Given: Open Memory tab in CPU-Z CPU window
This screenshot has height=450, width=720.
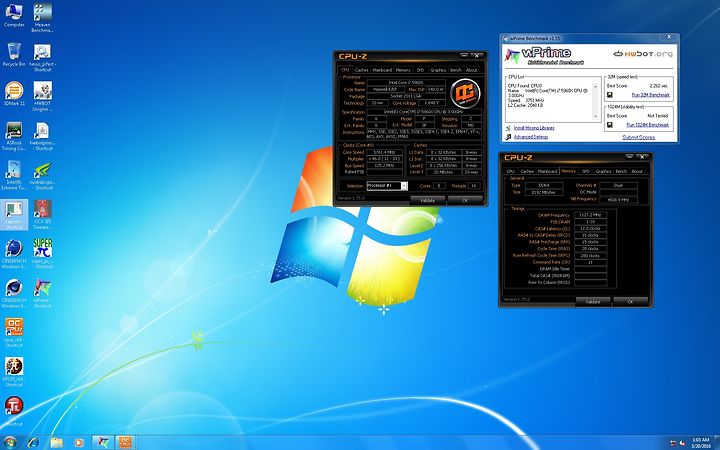Looking at the screenshot, I should (403, 70).
